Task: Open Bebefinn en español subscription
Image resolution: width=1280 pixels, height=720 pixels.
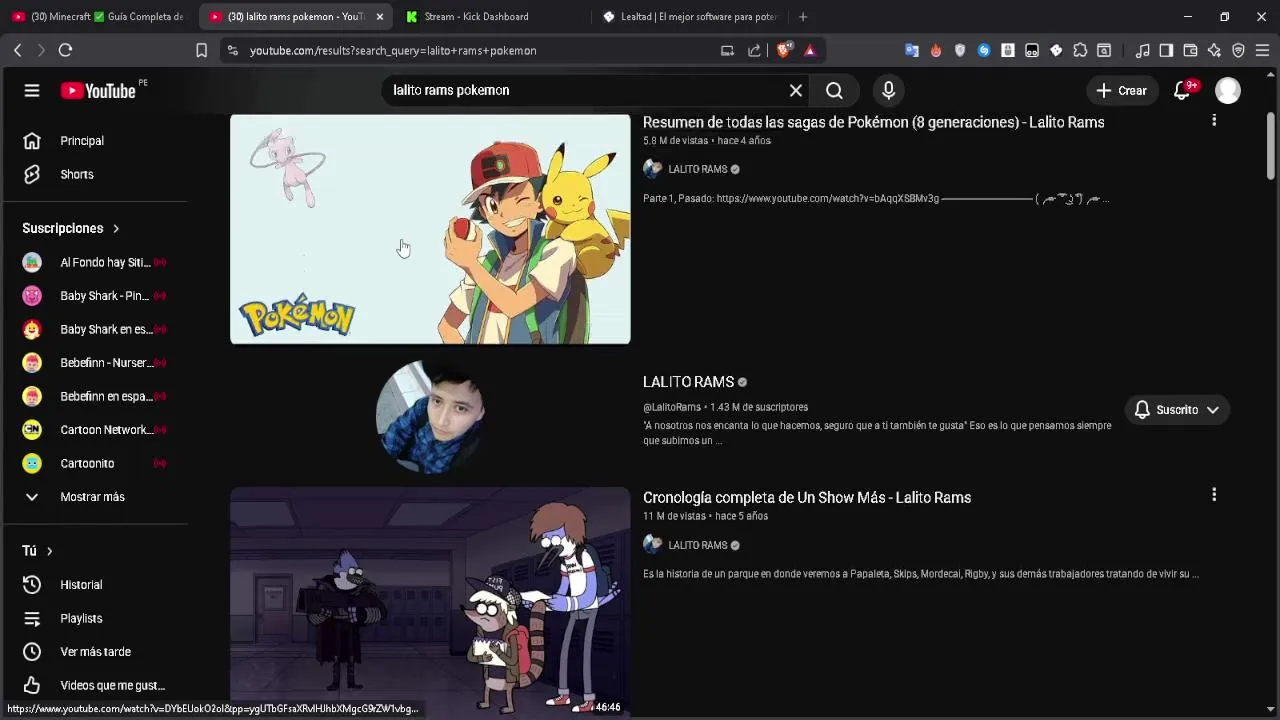Action: point(95,396)
